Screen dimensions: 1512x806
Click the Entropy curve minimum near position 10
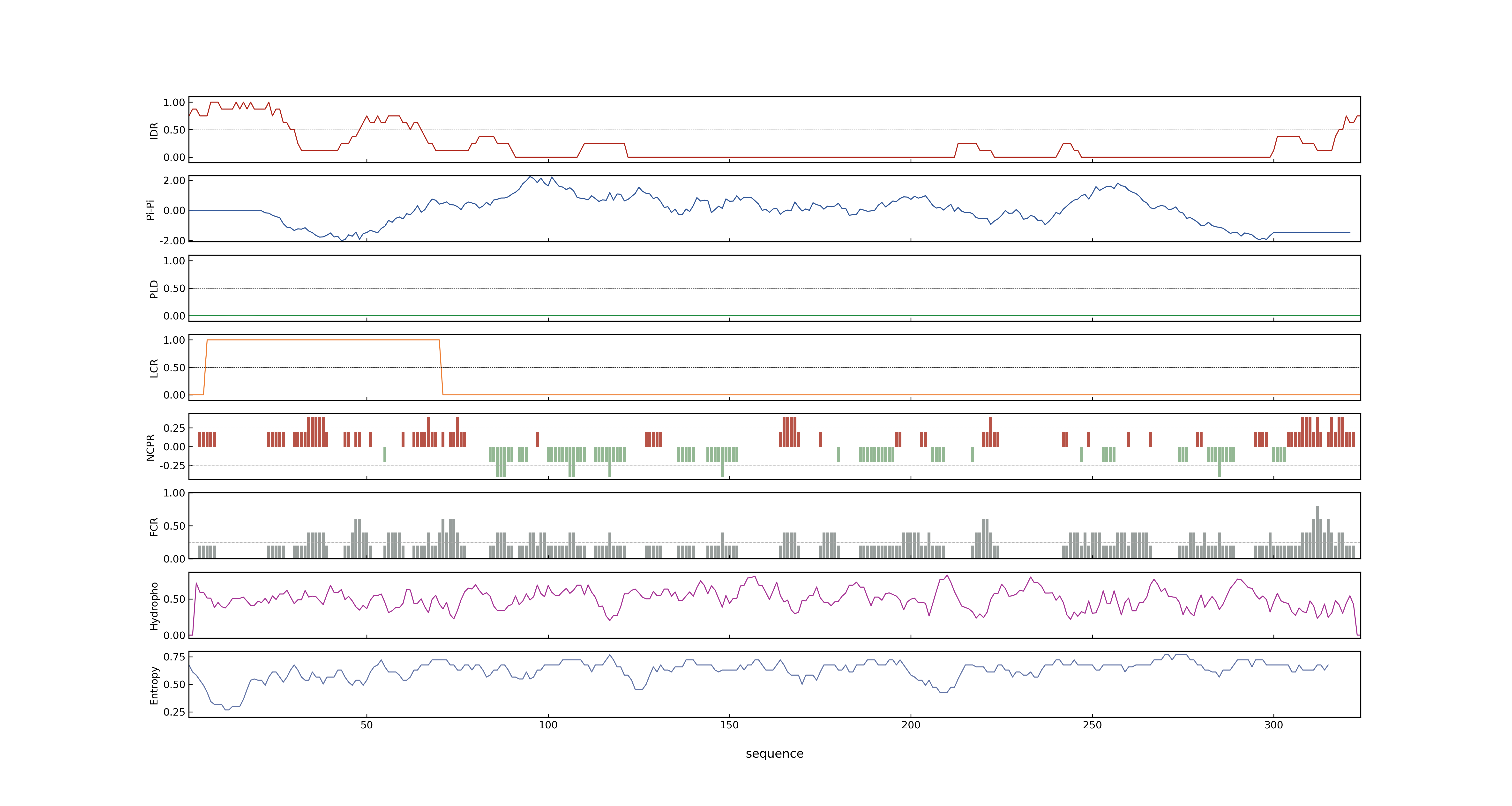pyautogui.click(x=227, y=709)
